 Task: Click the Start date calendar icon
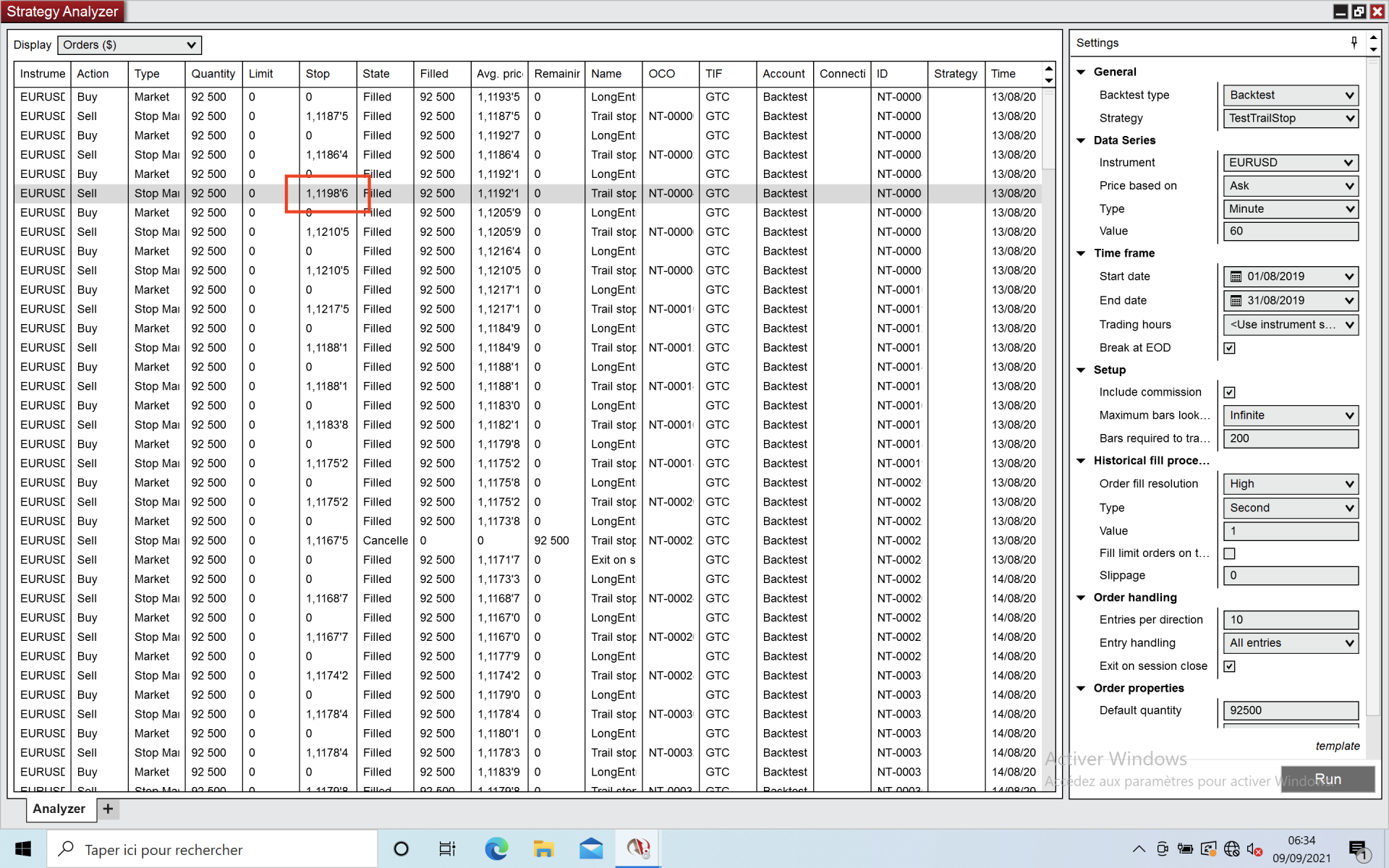[1236, 276]
